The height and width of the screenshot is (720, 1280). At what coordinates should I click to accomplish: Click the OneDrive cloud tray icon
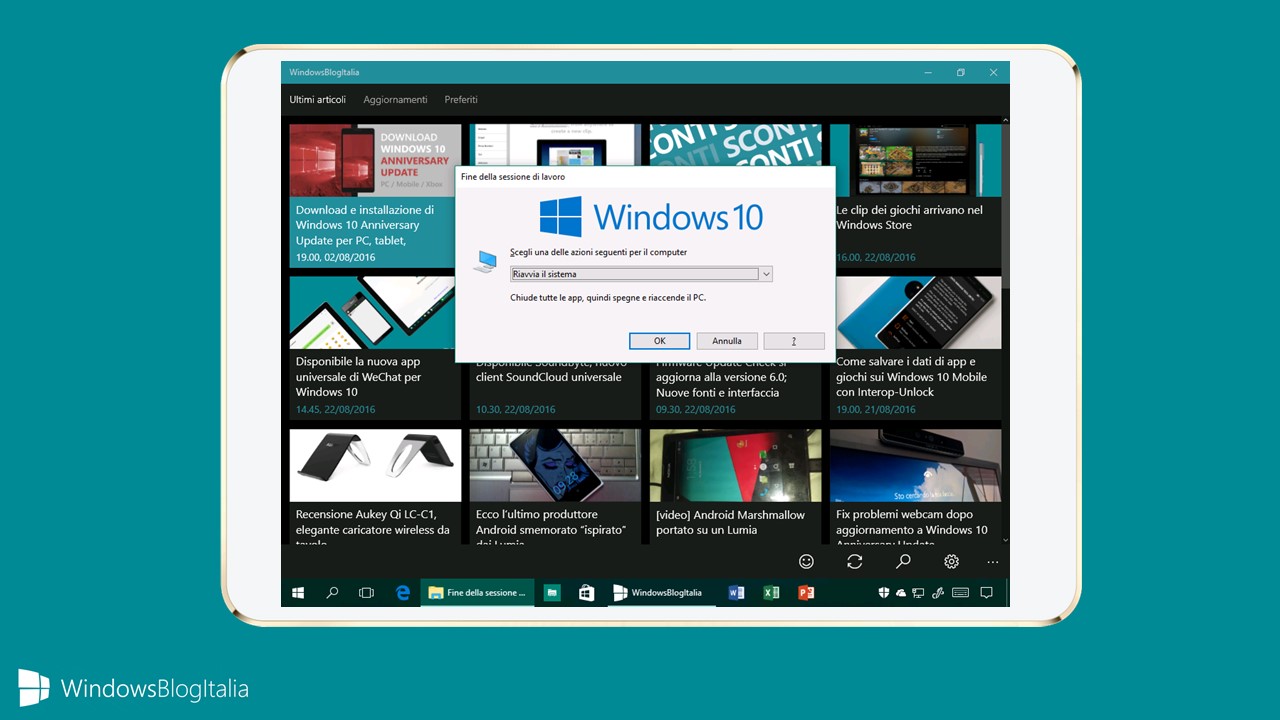click(901, 593)
